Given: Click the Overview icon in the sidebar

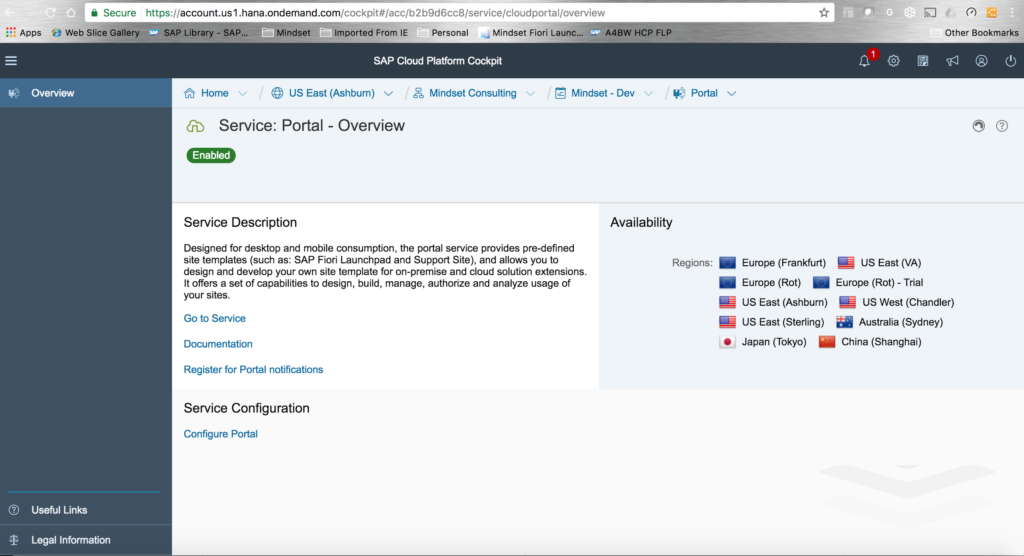Looking at the screenshot, I should click(x=14, y=93).
